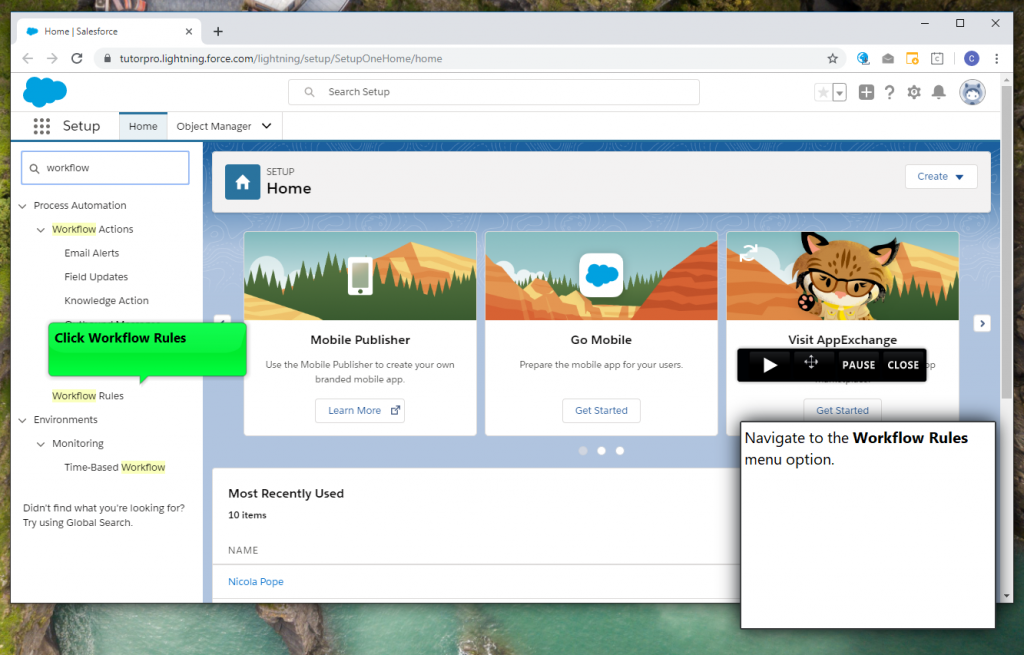Click Workflow Rules in sidebar
The width and height of the screenshot is (1024, 655).
[88, 396]
